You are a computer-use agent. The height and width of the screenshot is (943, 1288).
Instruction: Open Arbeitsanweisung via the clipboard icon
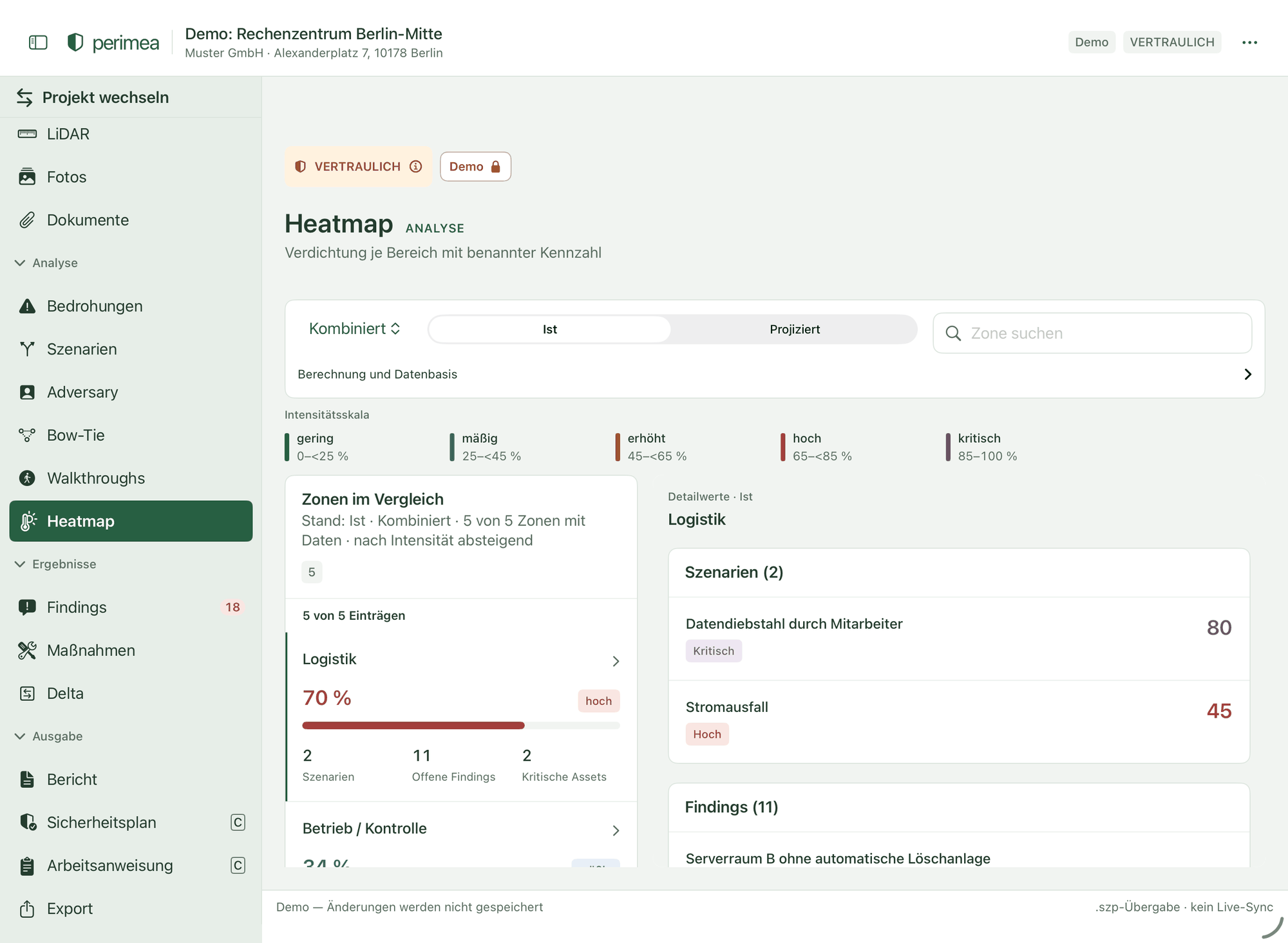point(27,866)
